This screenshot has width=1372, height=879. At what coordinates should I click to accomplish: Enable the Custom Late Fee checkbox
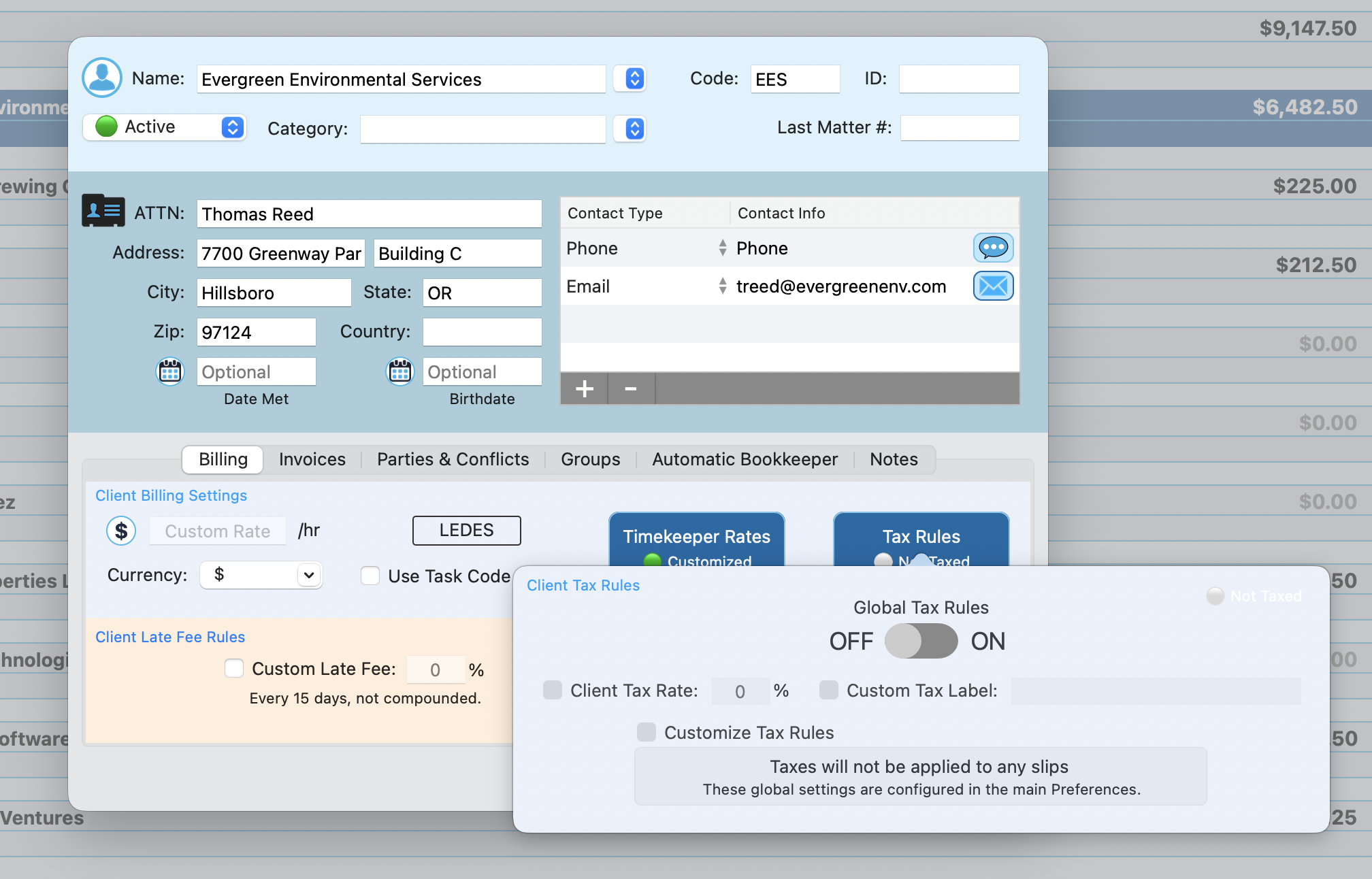click(234, 668)
